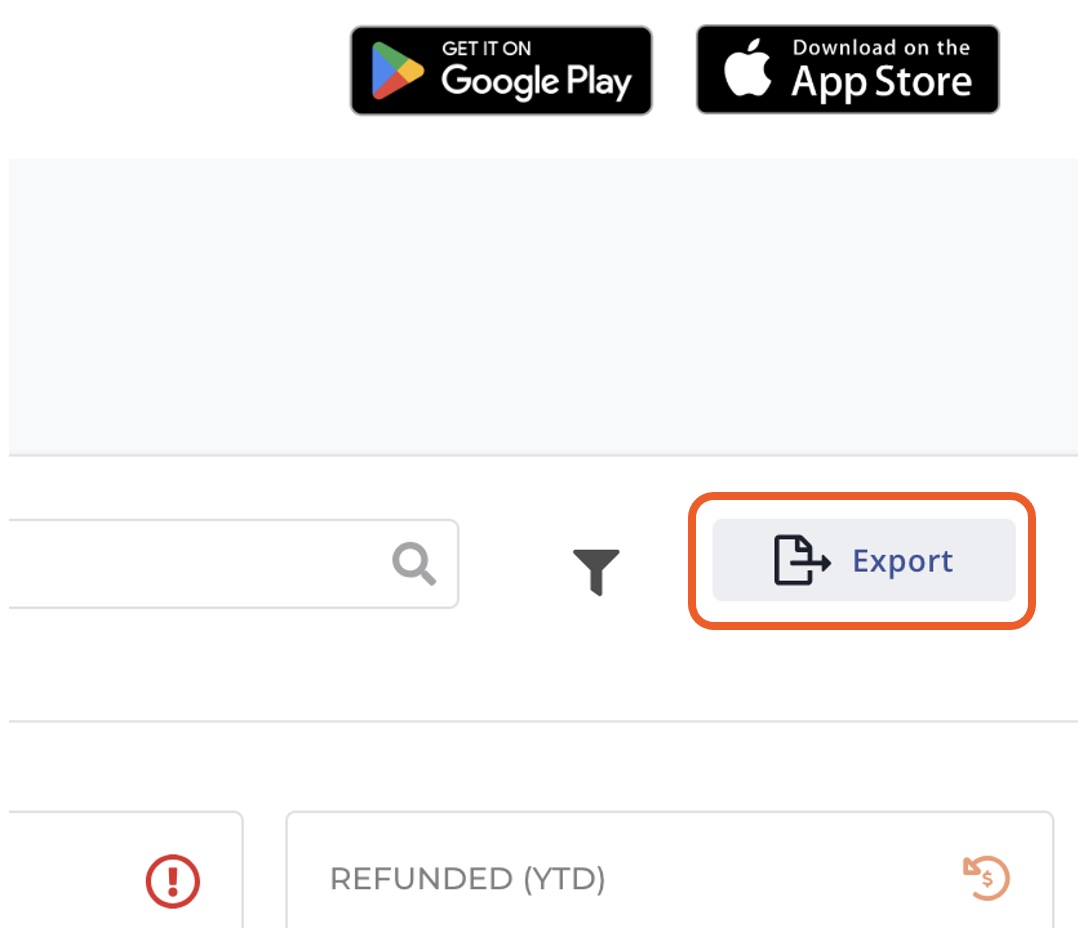Focus the search input field
This screenshot has height=936, width=1078.
tap(234, 564)
